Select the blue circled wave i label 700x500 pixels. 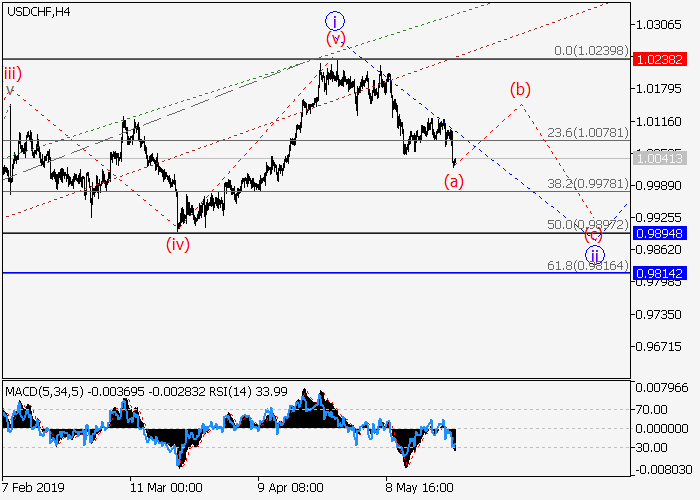coord(335,20)
